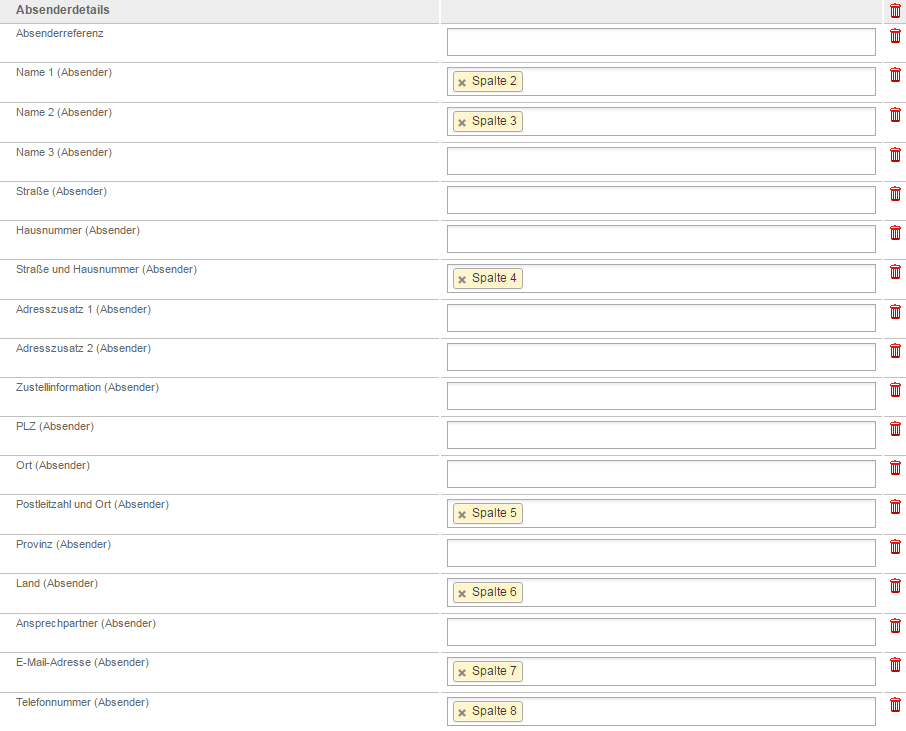The image size is (906, 731).
Task: Focus the Provinz (Absender) input field
Action: coord(661,553)
